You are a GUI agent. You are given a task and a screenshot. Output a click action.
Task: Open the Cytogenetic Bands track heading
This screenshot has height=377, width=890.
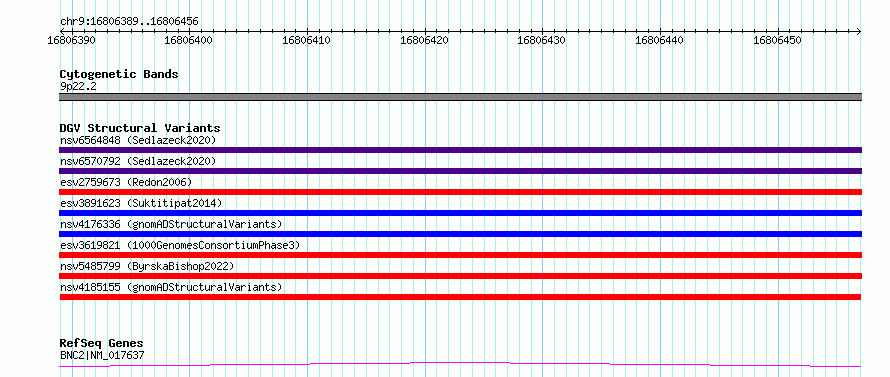(119, 74)
